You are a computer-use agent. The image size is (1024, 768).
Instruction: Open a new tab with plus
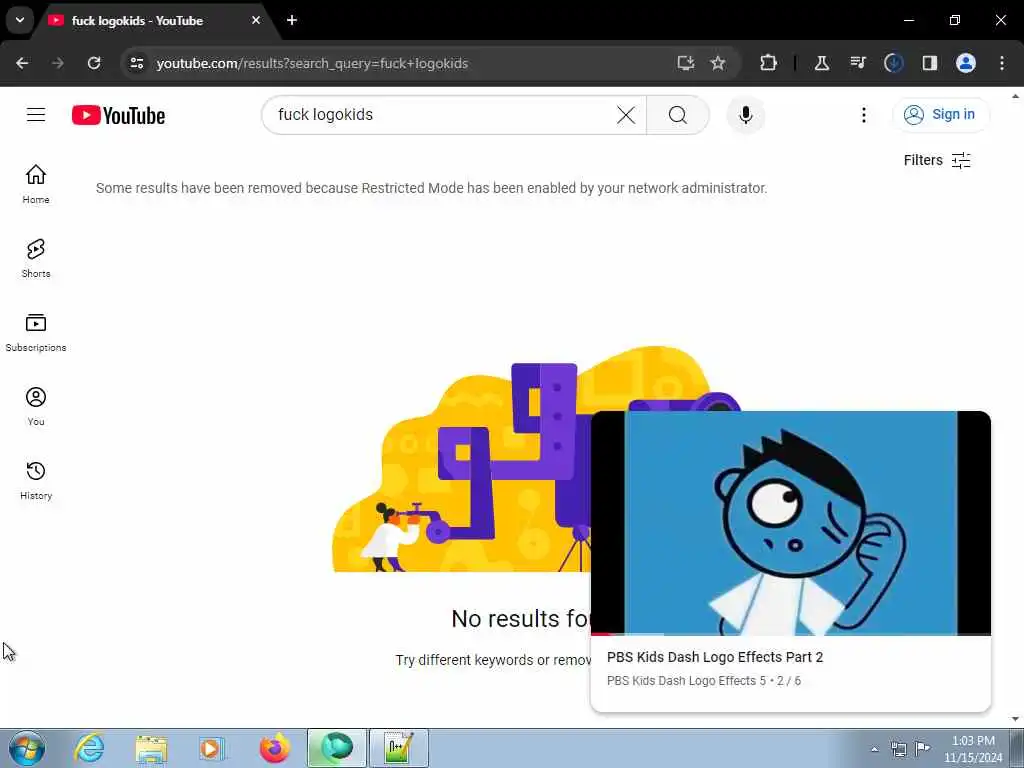click(x=292, y=20)
